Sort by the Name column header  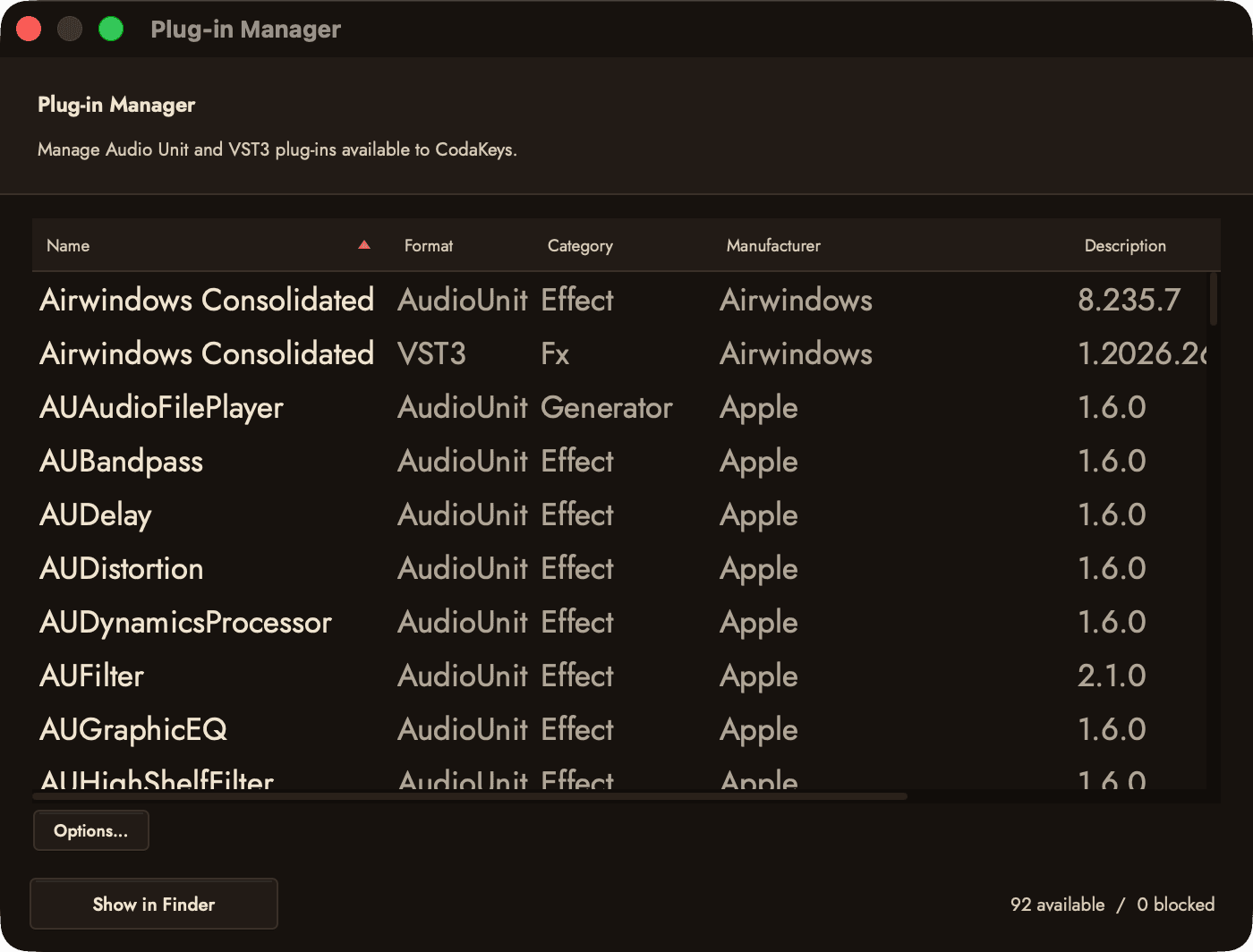point(211,245)
